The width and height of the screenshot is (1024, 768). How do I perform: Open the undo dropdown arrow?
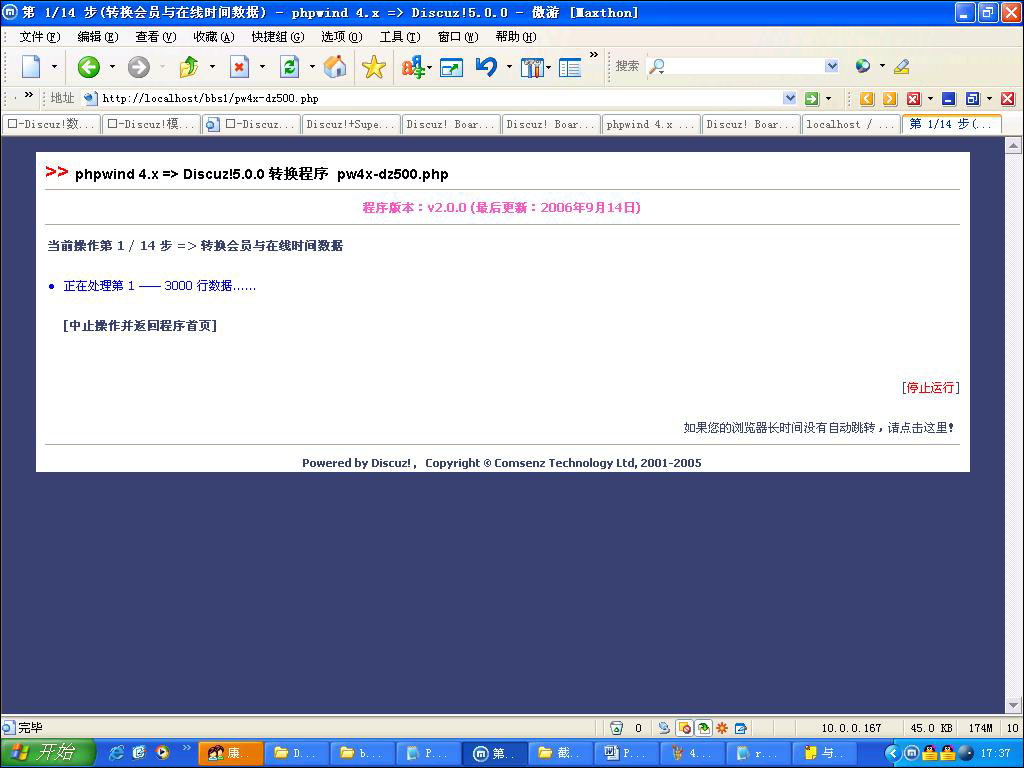(x=509, y=67)
